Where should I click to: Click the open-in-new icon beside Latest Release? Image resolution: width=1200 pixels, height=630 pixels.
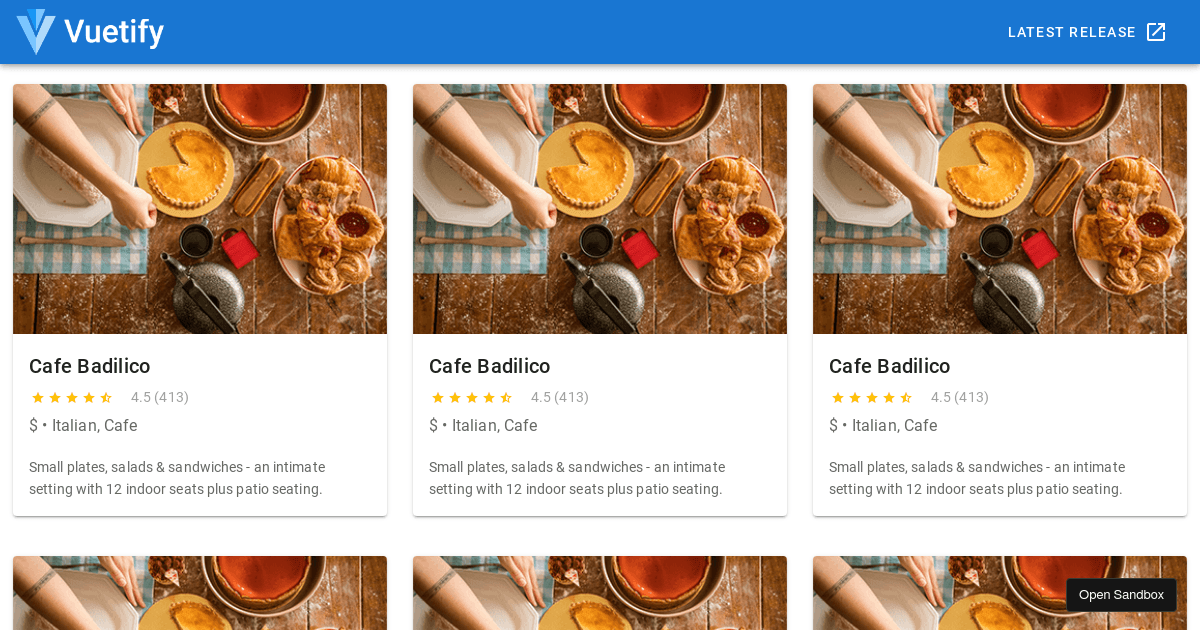click(1156, 32)
